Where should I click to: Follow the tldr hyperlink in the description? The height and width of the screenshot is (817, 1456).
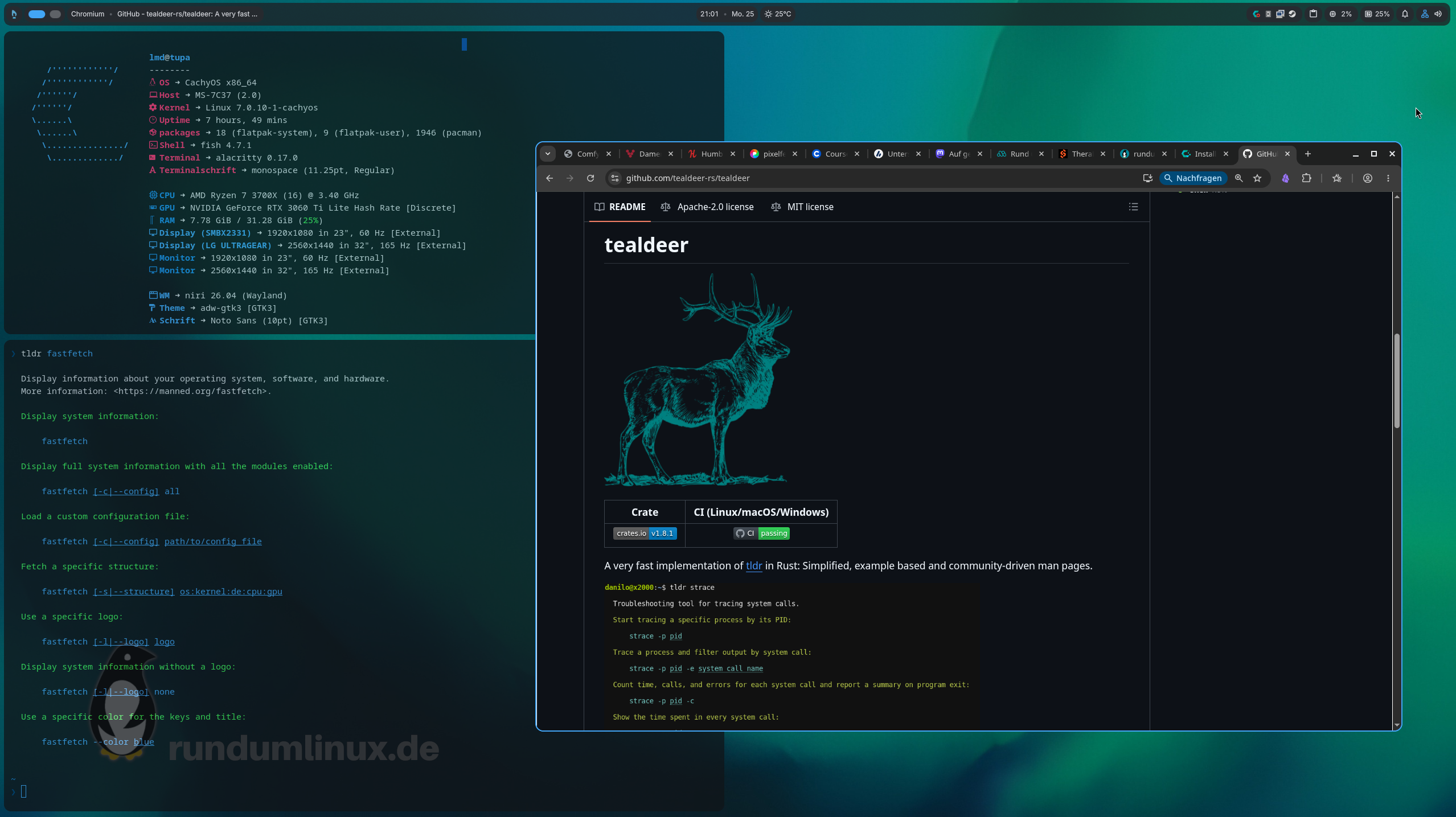tap(753, 566)
